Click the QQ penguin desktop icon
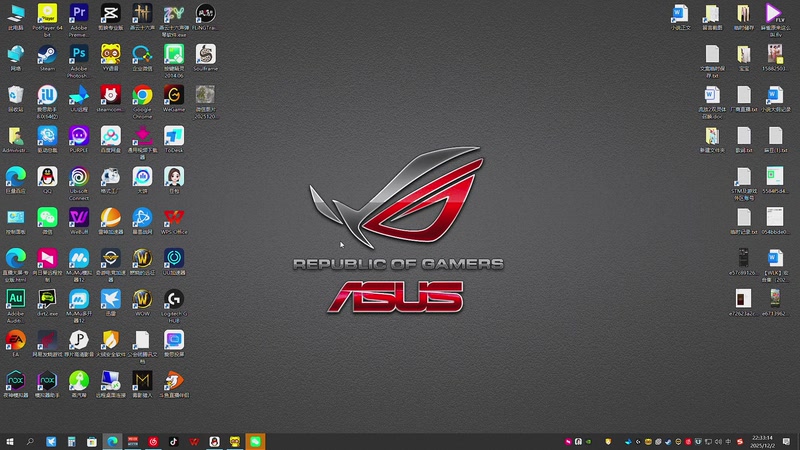Image resolution: width=800 pixels, height=450 pixels. point(47,180)
